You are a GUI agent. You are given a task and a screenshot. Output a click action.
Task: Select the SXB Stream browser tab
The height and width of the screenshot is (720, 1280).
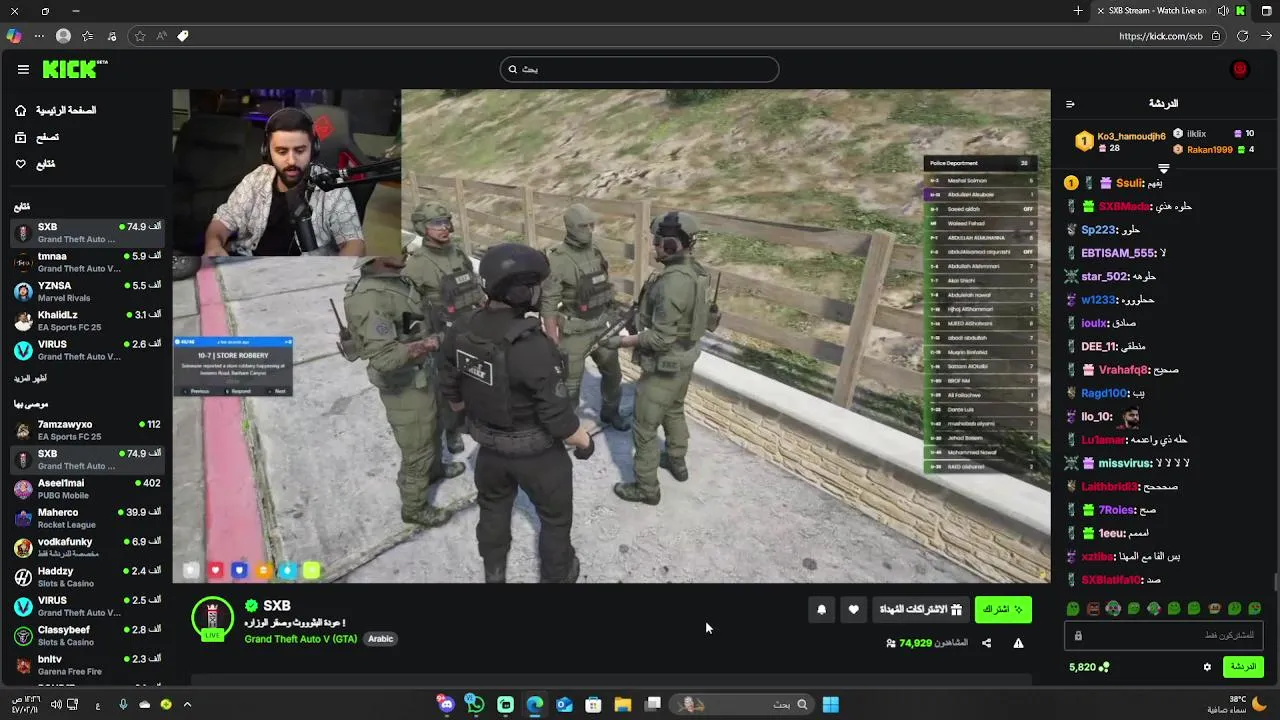(x=1170, y=11)
